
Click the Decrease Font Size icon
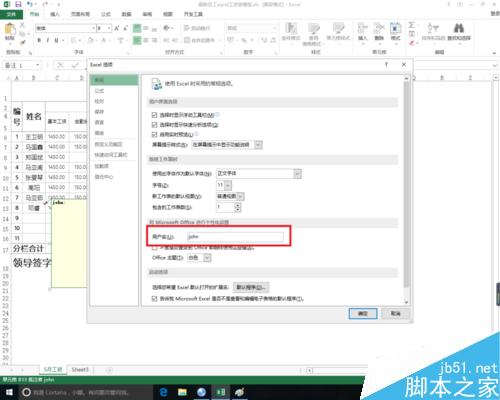click(x=126, y=28)
